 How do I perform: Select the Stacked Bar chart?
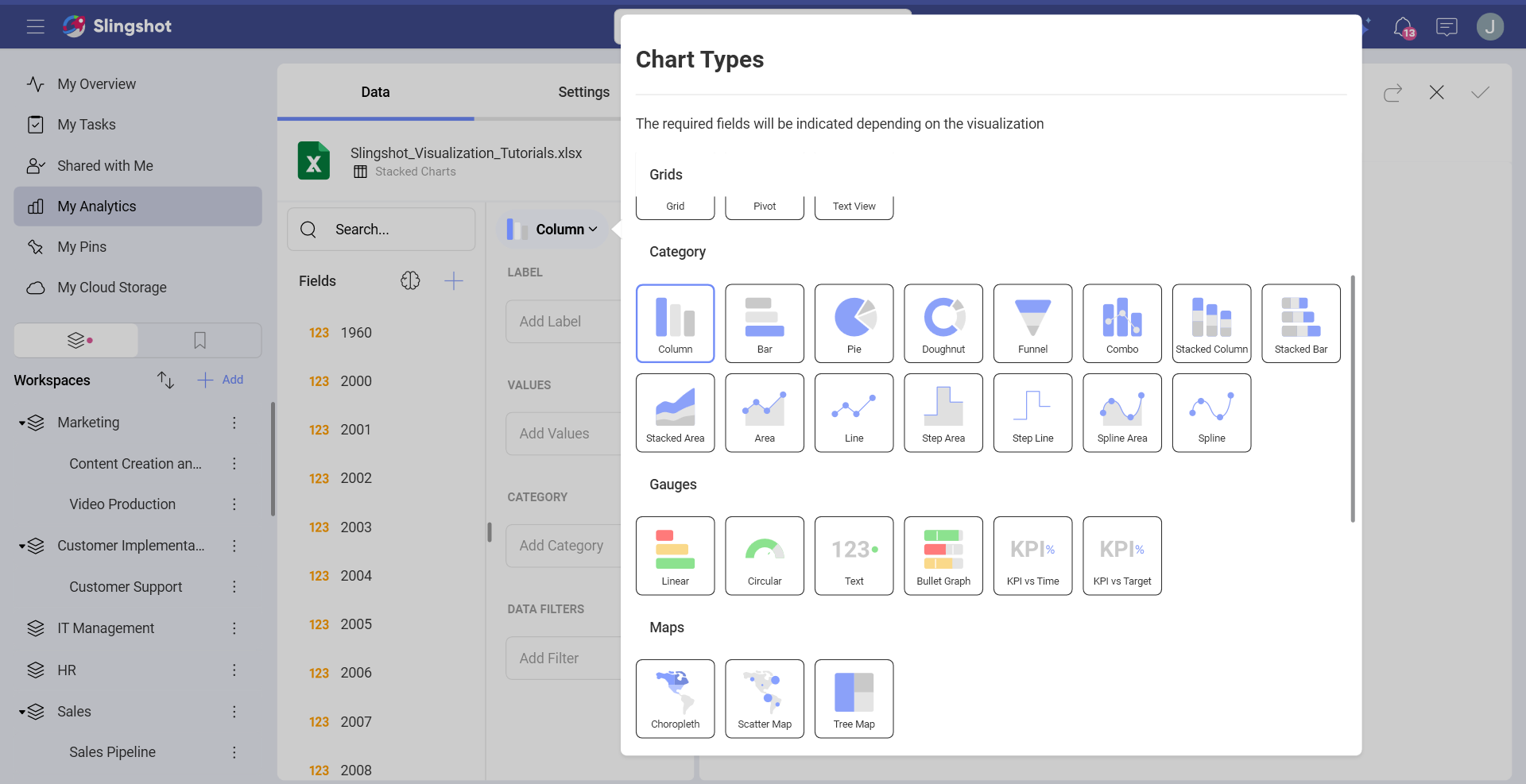1301,323
